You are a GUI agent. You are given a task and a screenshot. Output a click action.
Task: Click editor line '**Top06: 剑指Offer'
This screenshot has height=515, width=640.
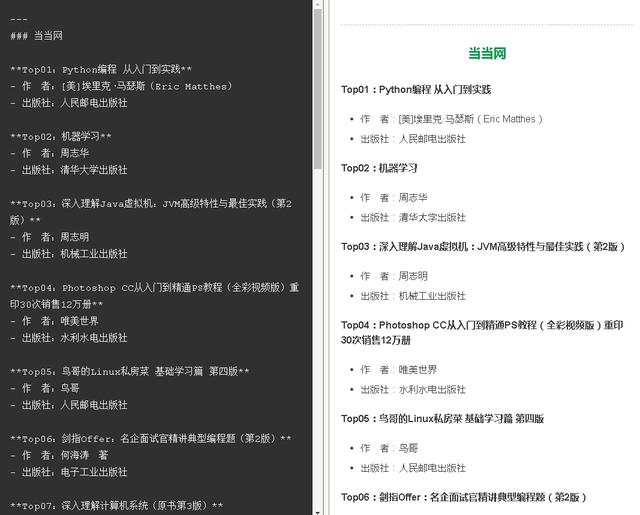pos(151,439)
